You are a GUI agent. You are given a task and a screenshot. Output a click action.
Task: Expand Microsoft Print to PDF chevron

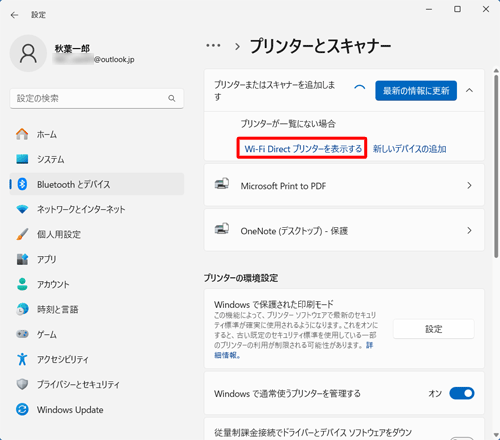pyautogui.click(x=469, y=185)
